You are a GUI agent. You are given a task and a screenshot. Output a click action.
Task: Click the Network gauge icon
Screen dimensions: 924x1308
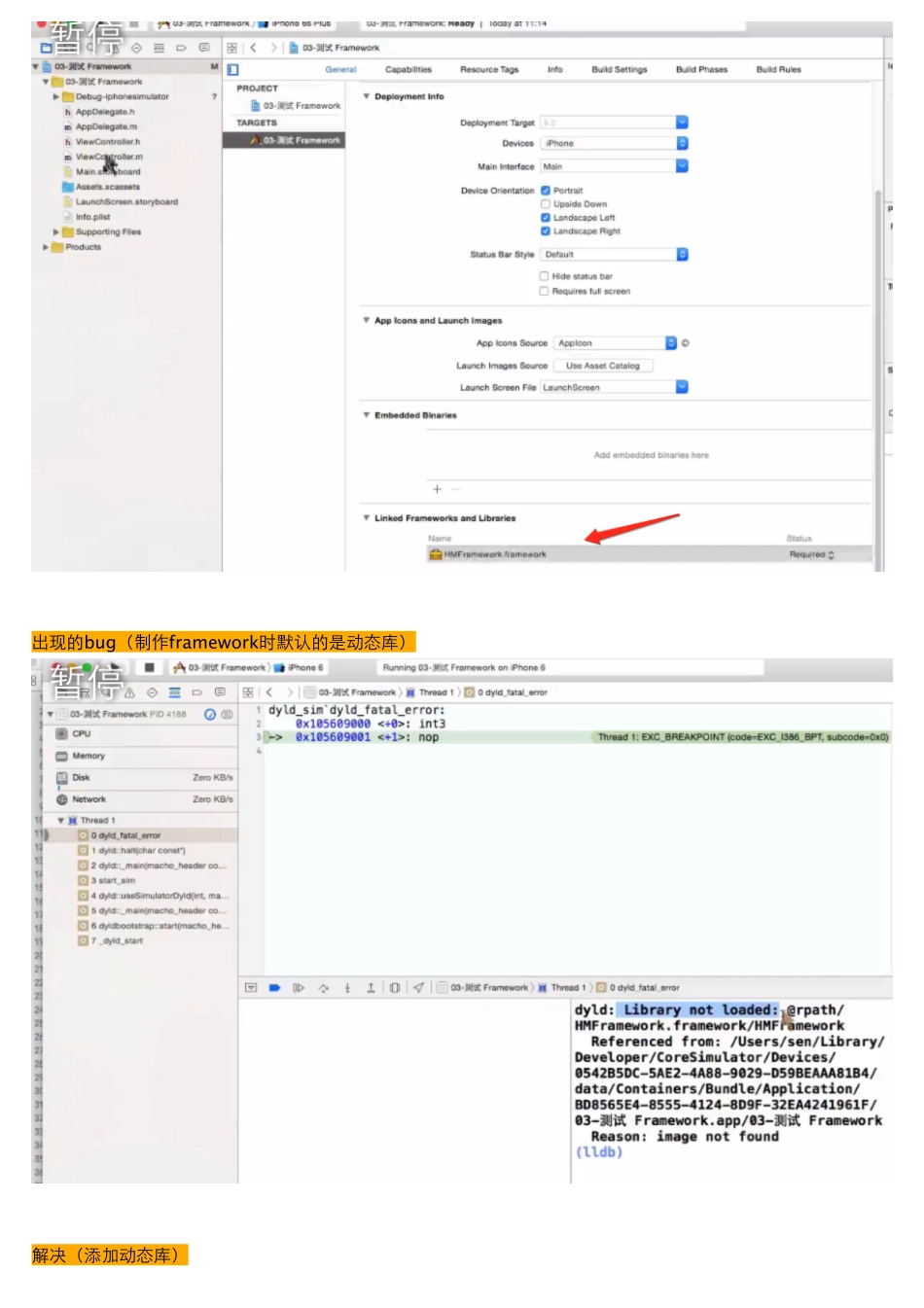click(62, 798)
